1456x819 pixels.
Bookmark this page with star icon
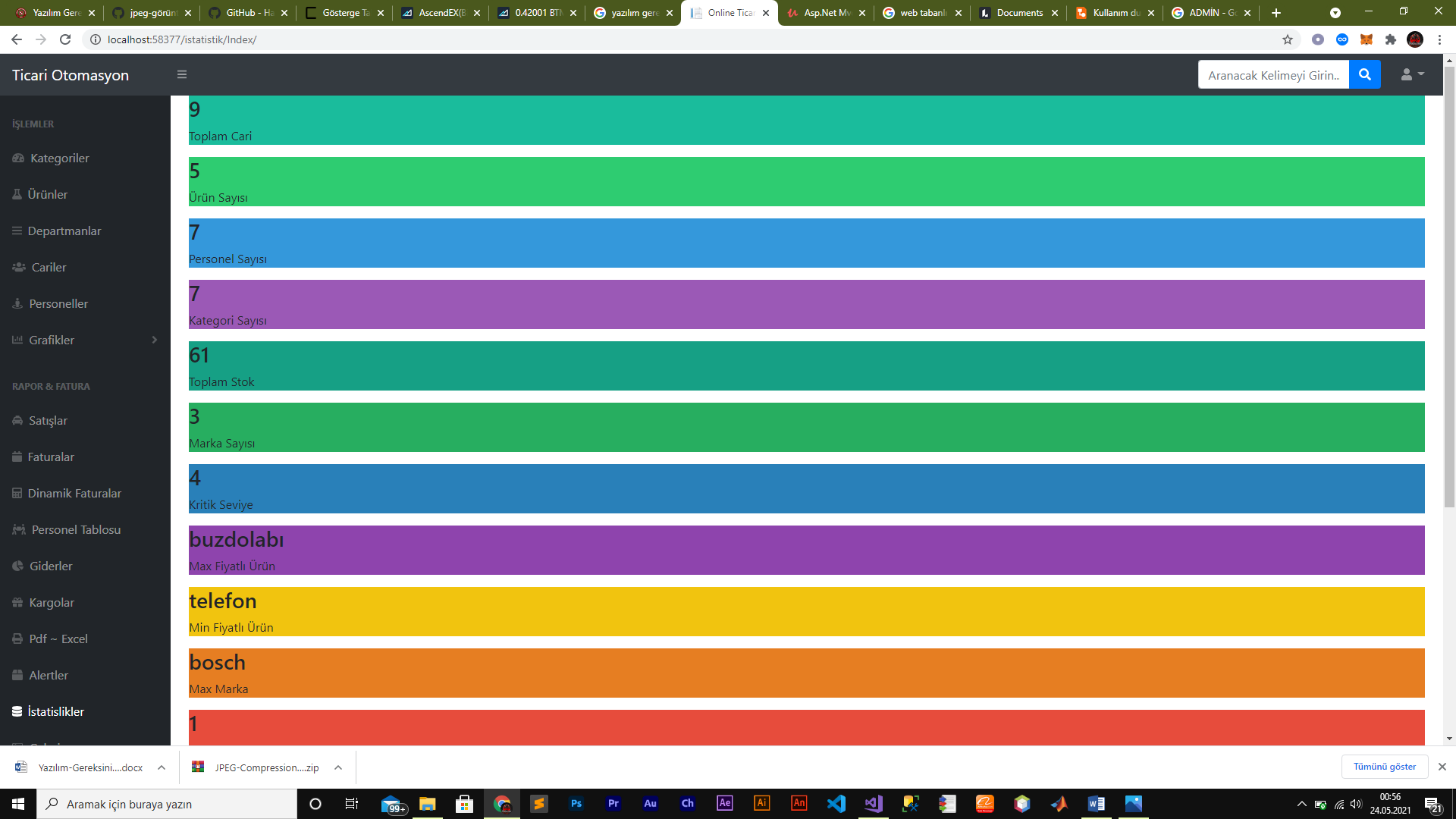tap(1288, 39)
